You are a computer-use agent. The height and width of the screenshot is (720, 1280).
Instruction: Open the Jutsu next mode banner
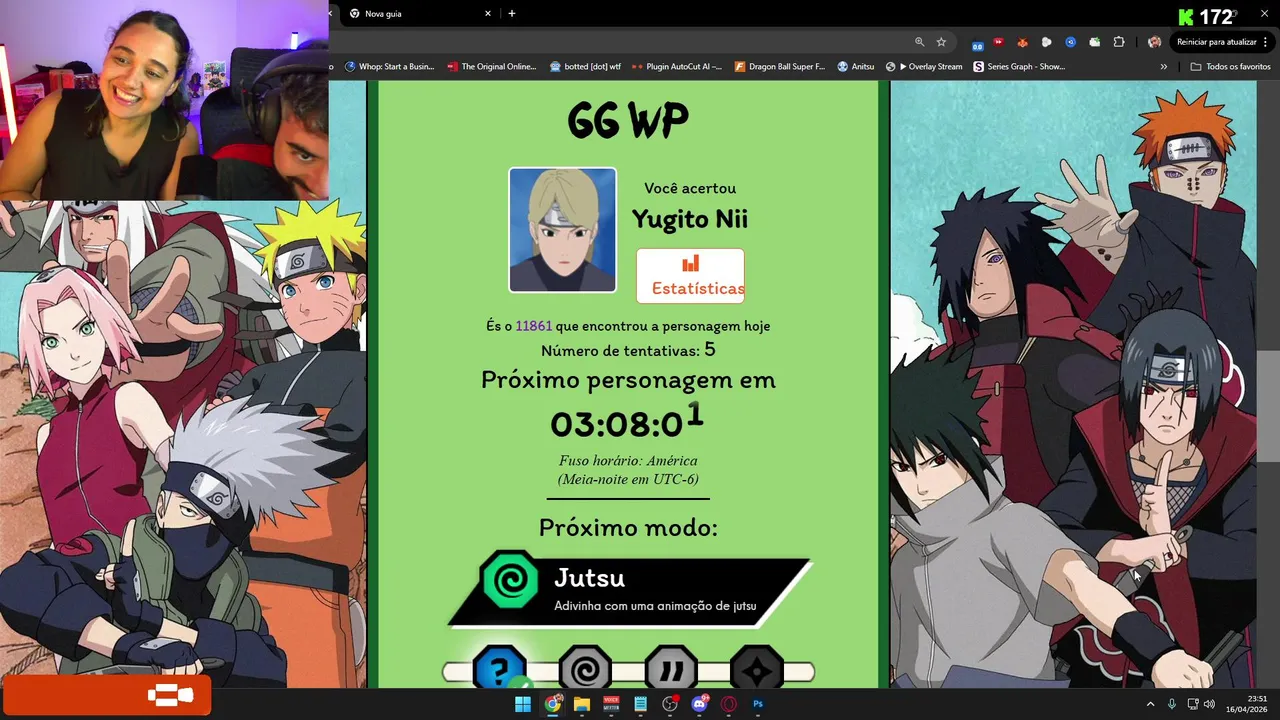(630, 590)
